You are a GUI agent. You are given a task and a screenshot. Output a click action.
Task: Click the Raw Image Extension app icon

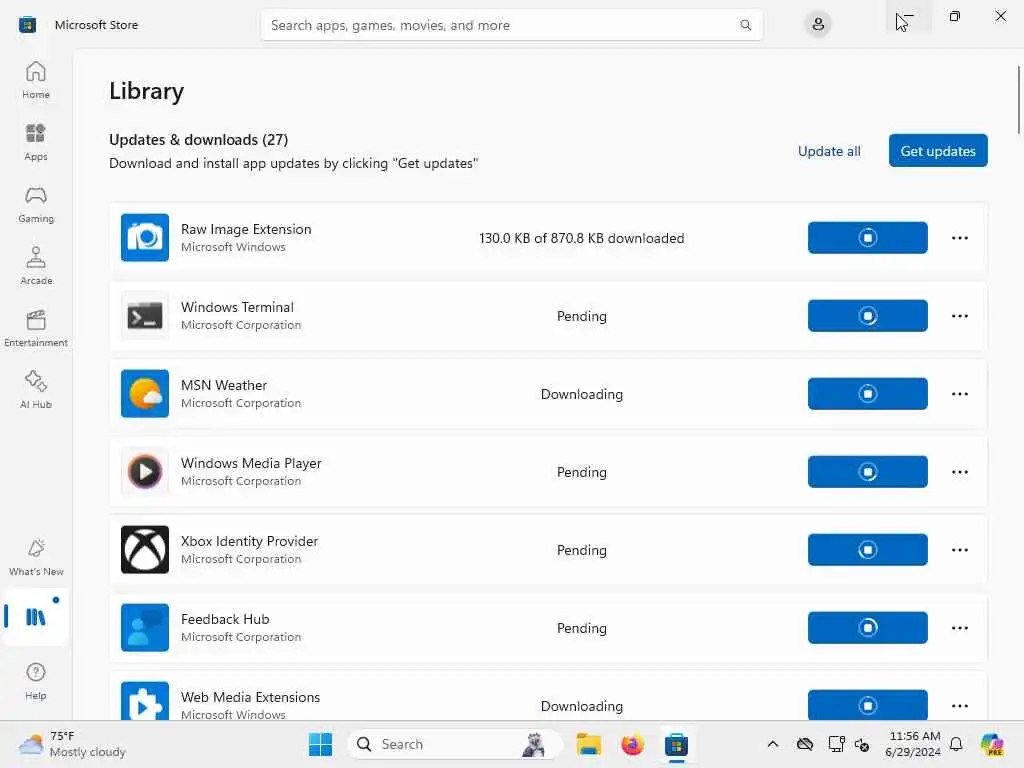(145, 238)
